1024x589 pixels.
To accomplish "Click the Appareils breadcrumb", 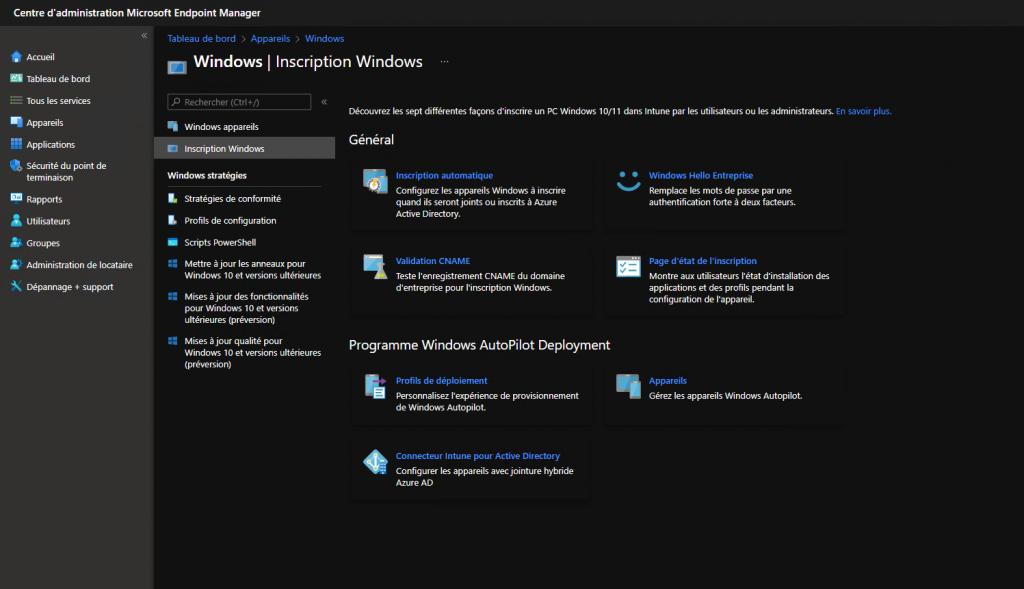I will coord(270,39).
